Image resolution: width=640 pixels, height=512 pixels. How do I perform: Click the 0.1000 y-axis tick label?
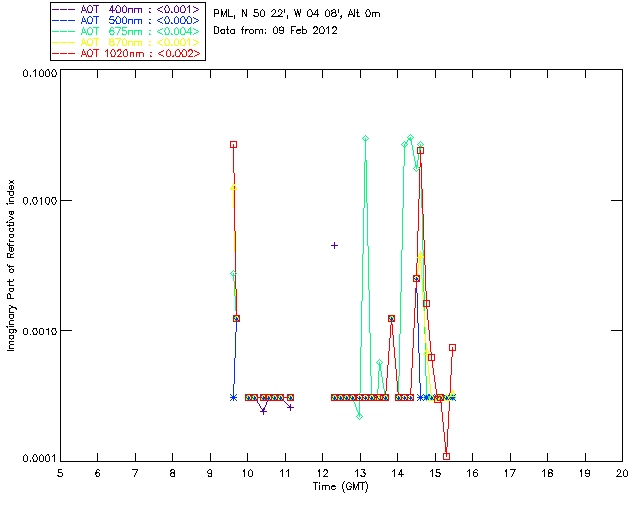point(40,73)
